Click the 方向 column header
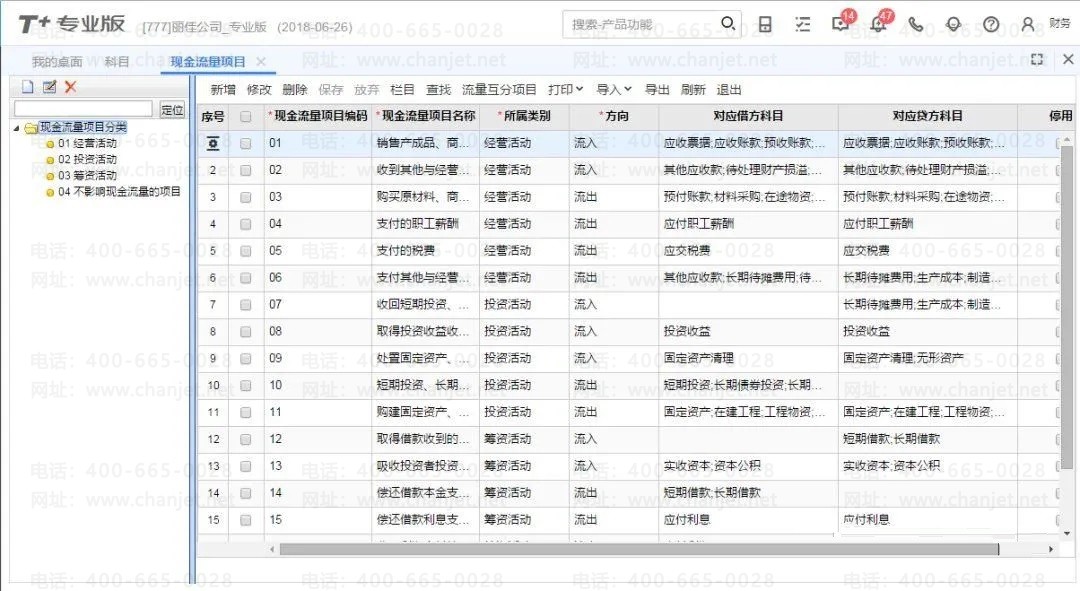The width and height of the screenshot is (1080, 591). (614, 116)
